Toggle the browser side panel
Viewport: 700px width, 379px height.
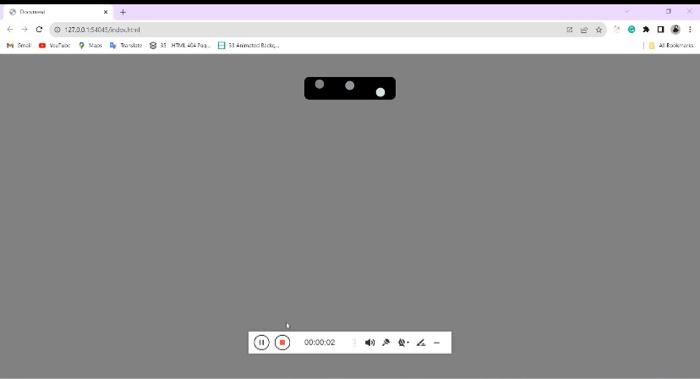(x=661, y=29)
